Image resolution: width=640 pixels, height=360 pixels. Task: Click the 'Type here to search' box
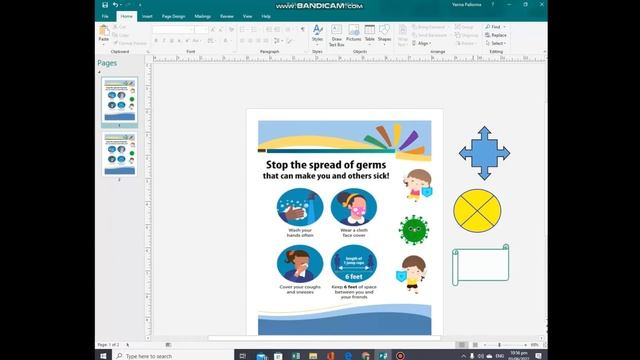click(173, 356)
